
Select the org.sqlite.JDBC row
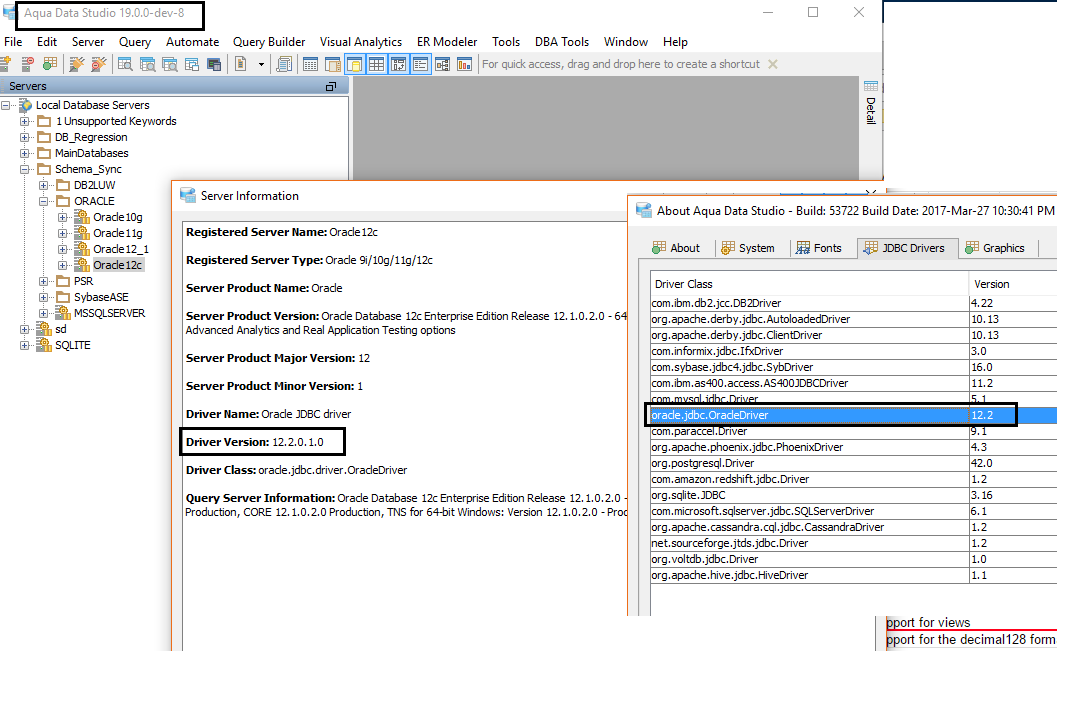click(853, 495)
